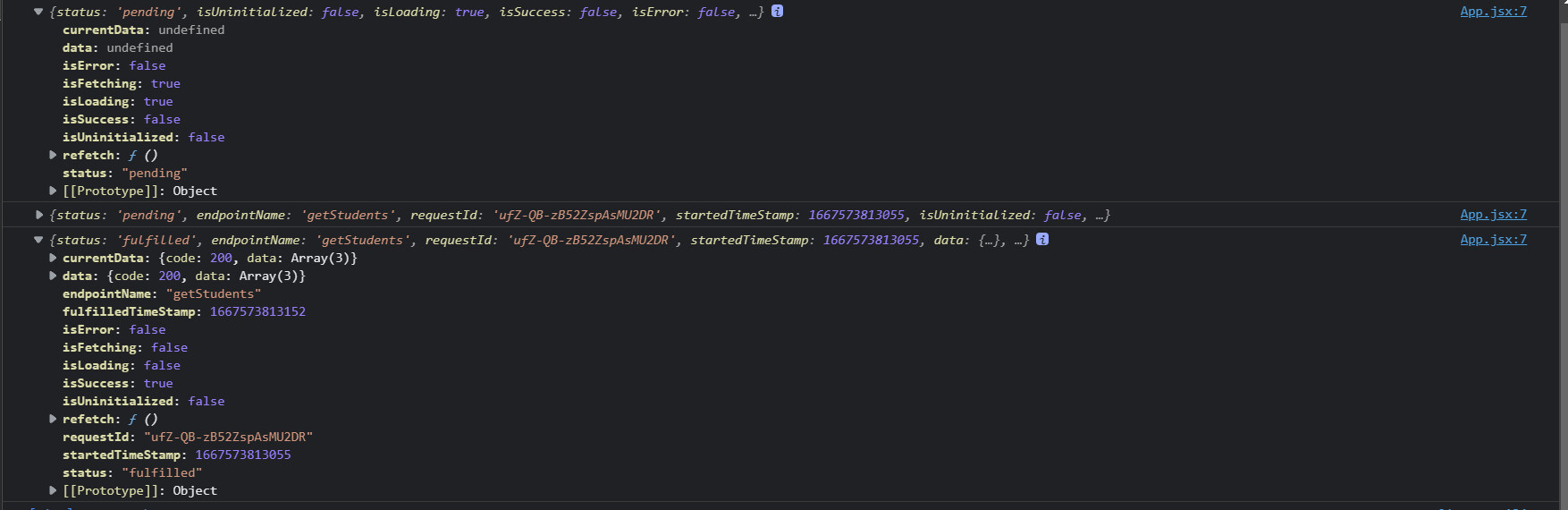Open App.jsx:7 link for the first pending log
1568x510 pixels.
click(1493, 12)
